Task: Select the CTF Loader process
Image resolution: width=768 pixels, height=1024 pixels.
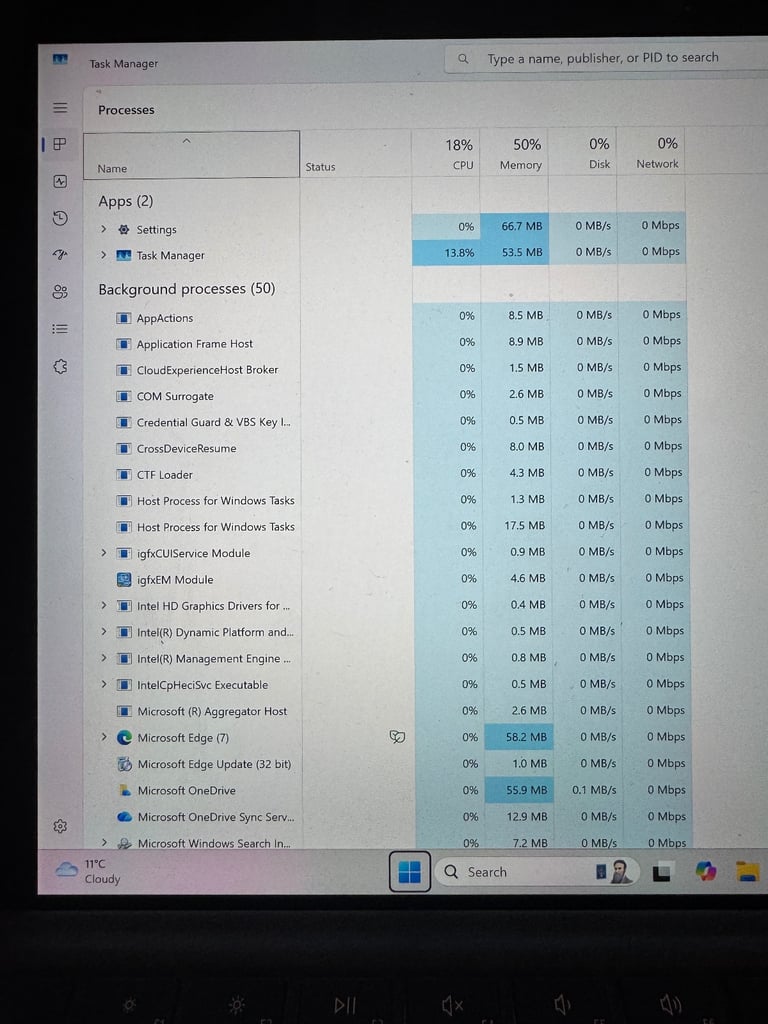Action: pos(388,474)
